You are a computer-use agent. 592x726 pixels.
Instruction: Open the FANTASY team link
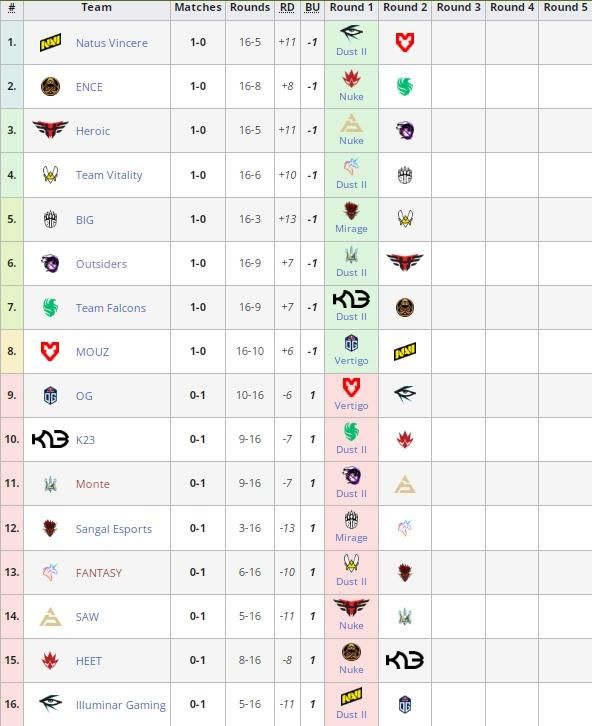point(99,573)
